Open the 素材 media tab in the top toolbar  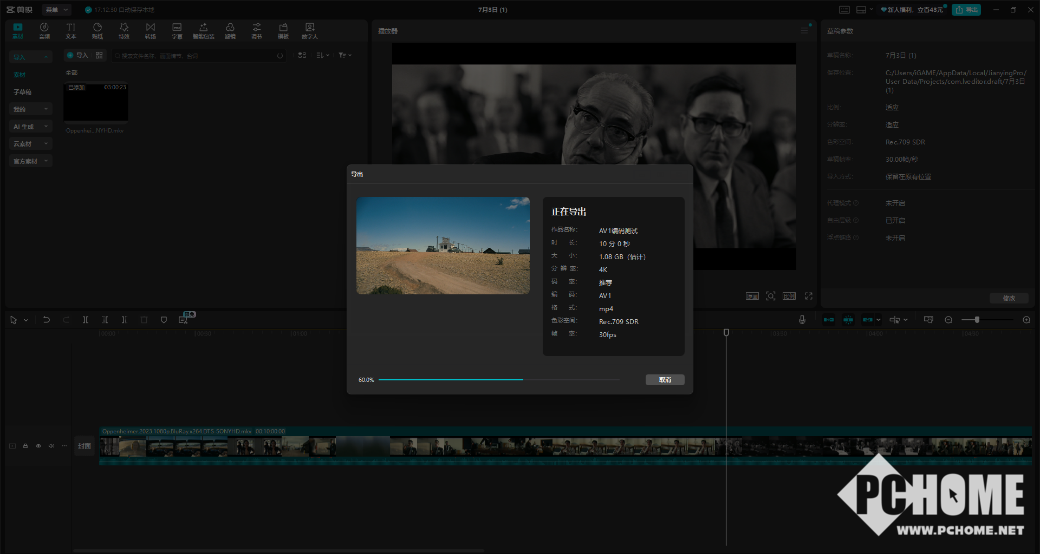click(18, 31)
